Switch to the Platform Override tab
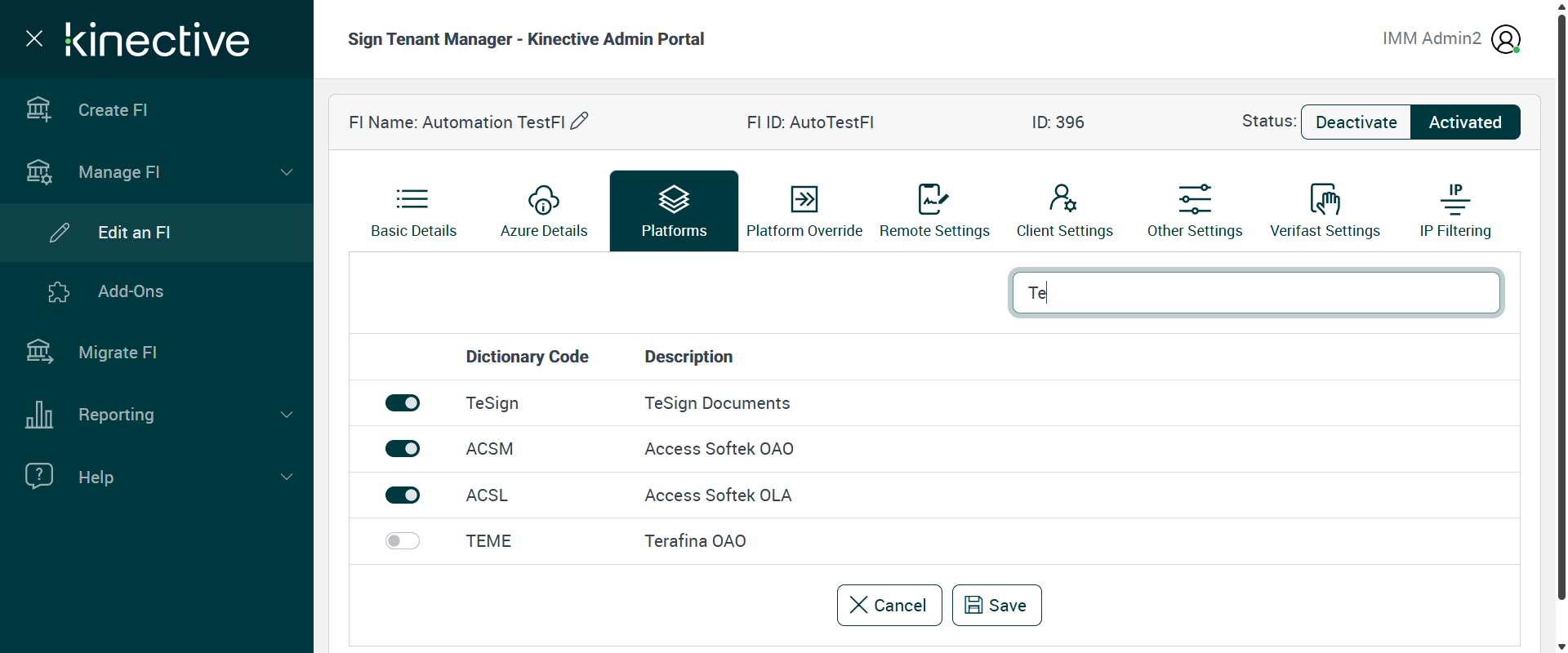The height and width of the screenshot is (653, 1568). pyautogui.click(x=804, y=211)
